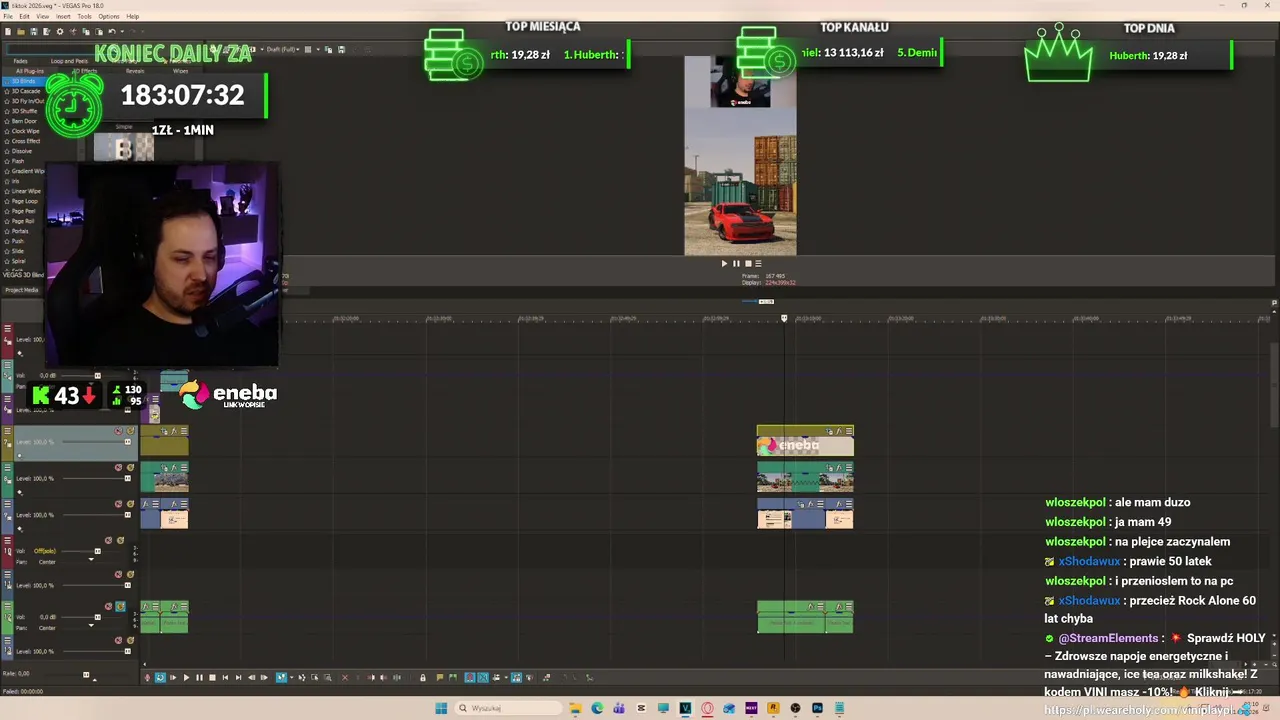The height and width of the screenshot is (720, 1280).
Task: Click the Undo arrow in toolbar
Action: [x=112, y=31]
